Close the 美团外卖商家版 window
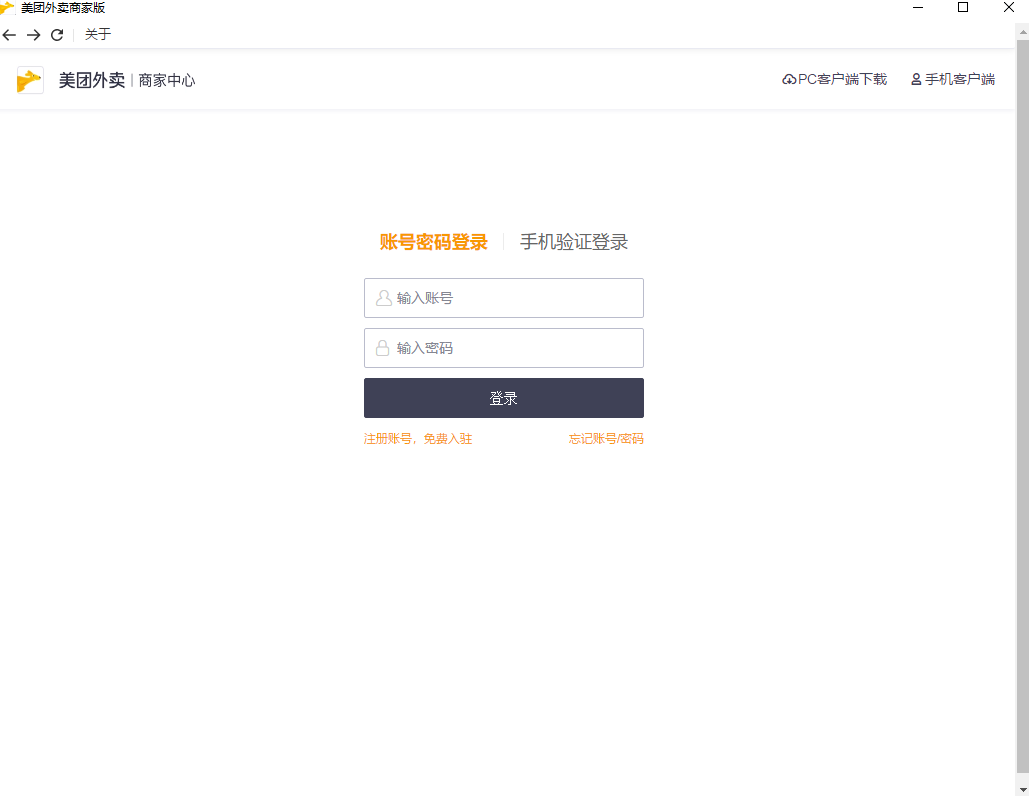 [x=1009, y=8]
